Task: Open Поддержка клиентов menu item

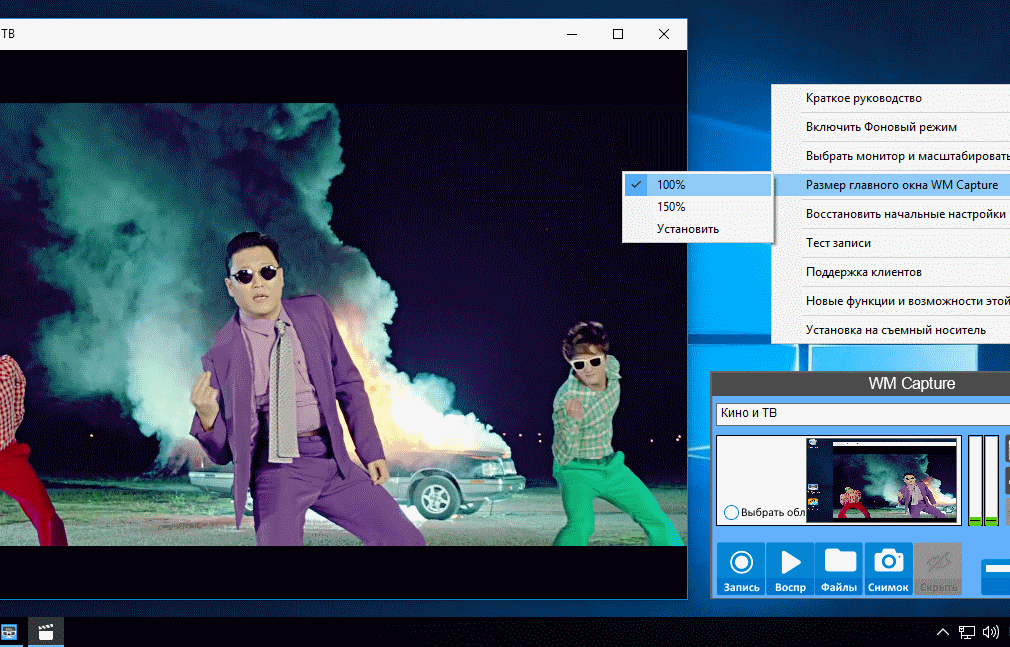Action: point(891,272)
